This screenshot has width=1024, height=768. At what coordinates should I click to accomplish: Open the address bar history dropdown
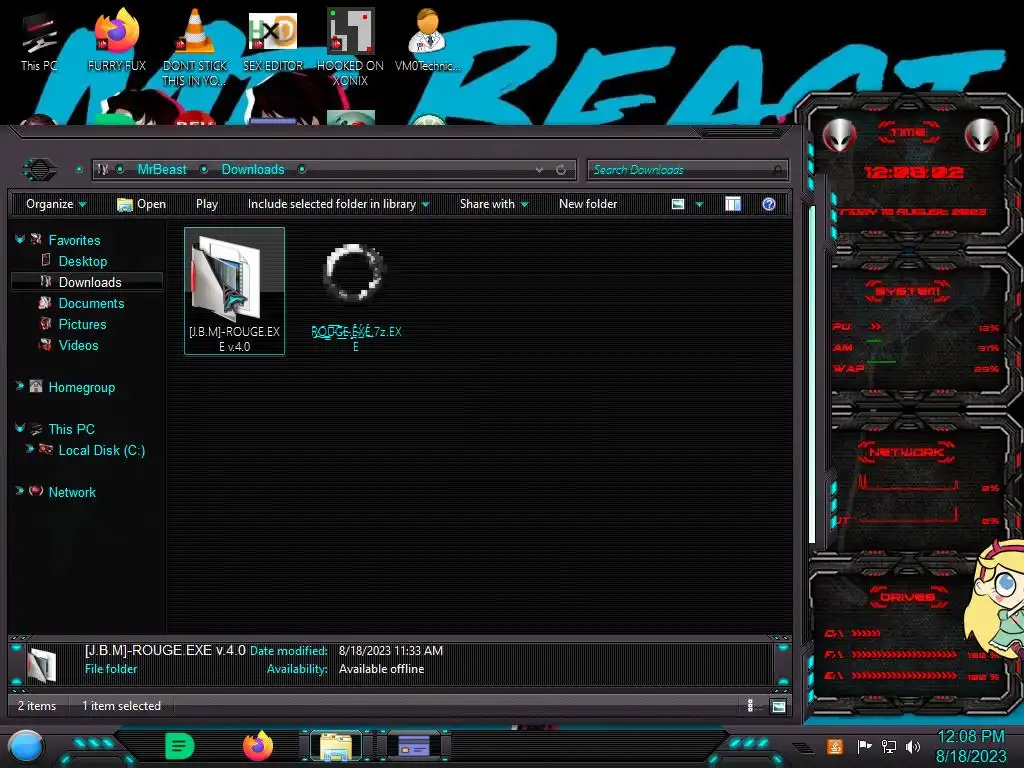coord(539,170)
